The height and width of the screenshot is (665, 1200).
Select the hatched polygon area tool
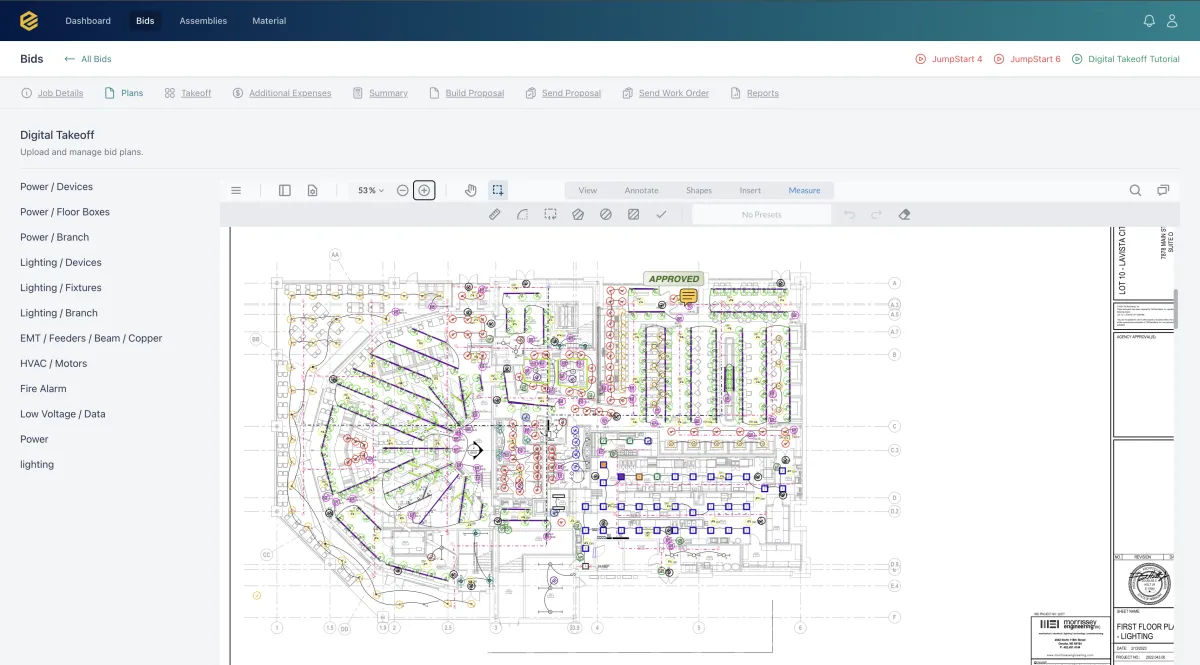click(577, 214)
